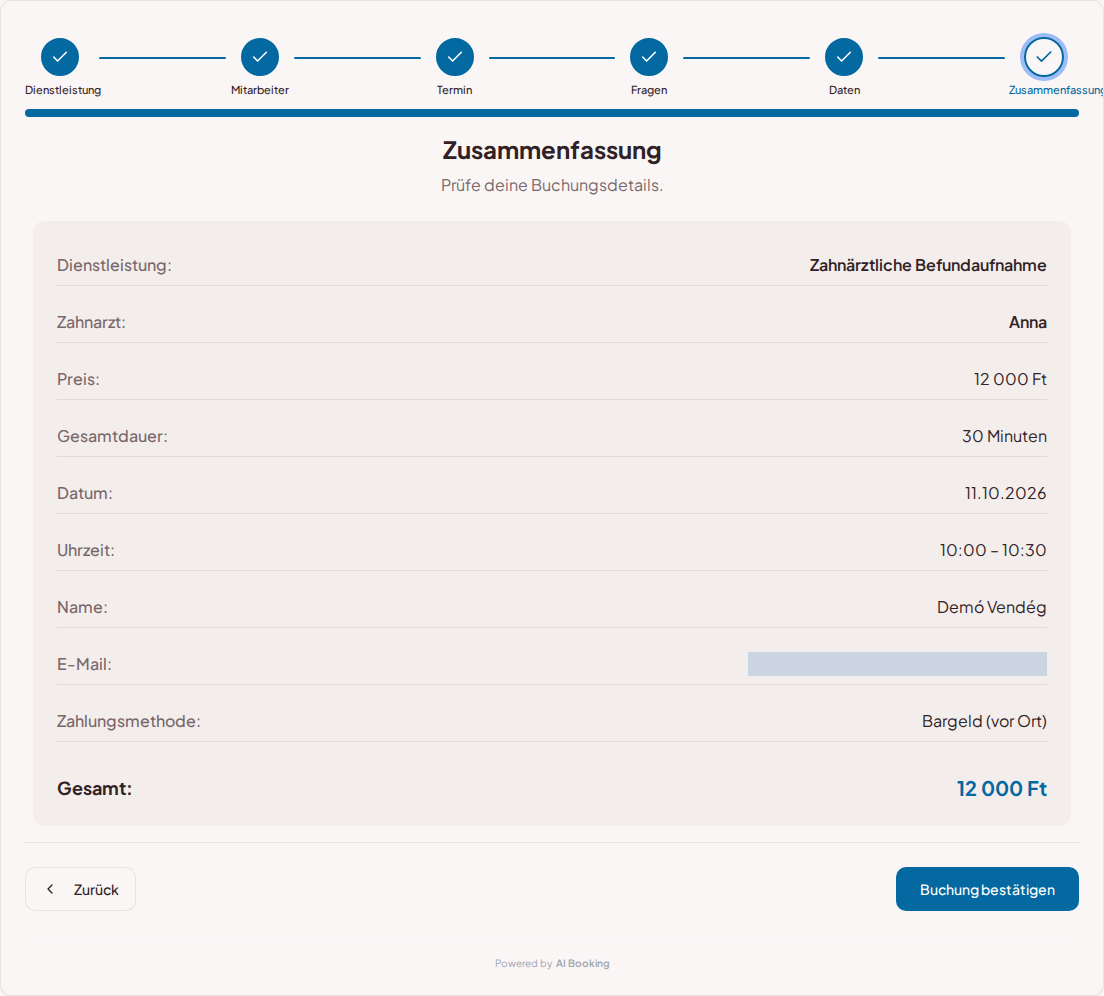Screen dimensions: 1104x996
Task: Click the 'E-Mail:' row label
Action: click(84, 664)
